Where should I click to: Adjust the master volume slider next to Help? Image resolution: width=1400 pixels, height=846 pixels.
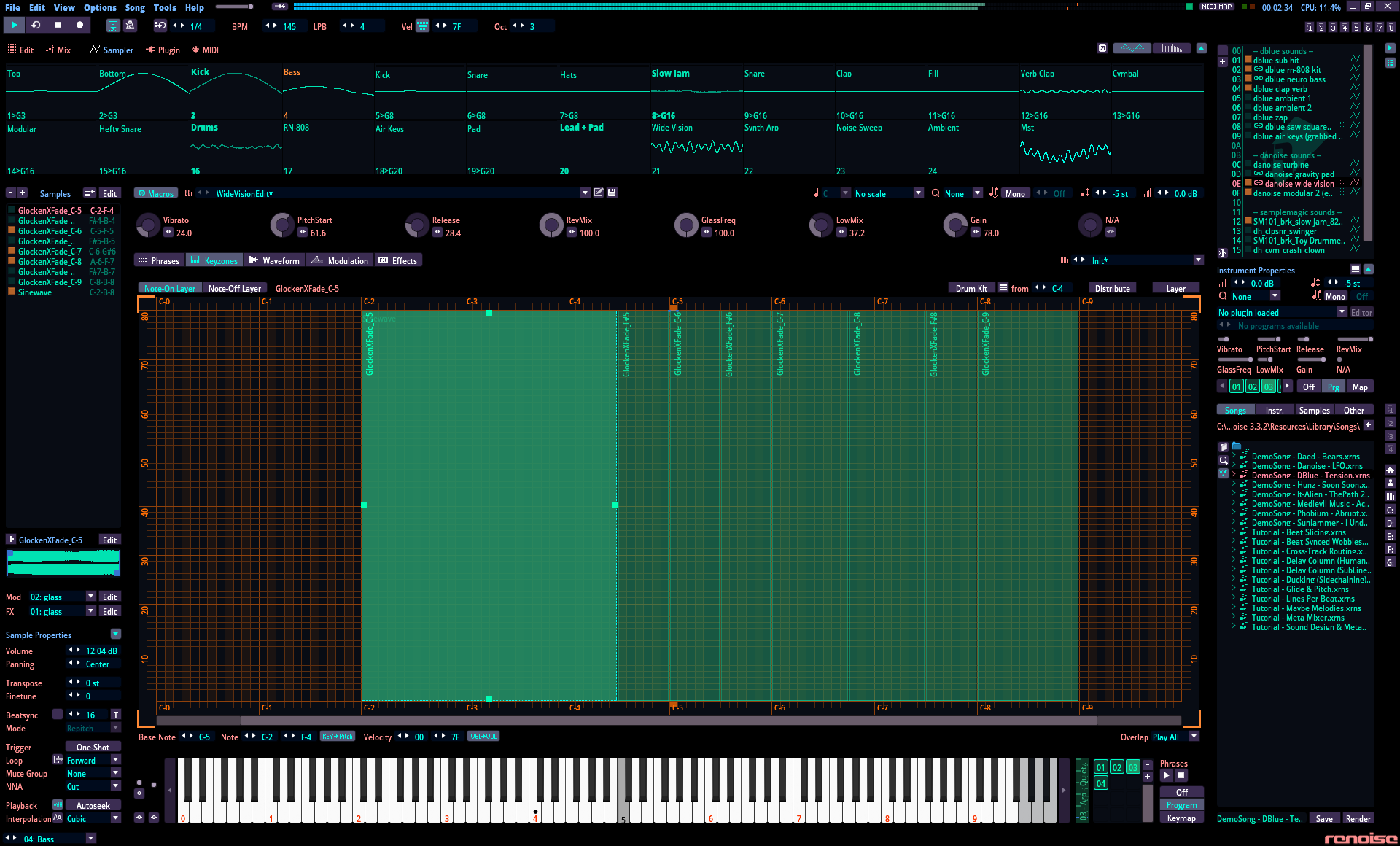[x=235, y=7]
